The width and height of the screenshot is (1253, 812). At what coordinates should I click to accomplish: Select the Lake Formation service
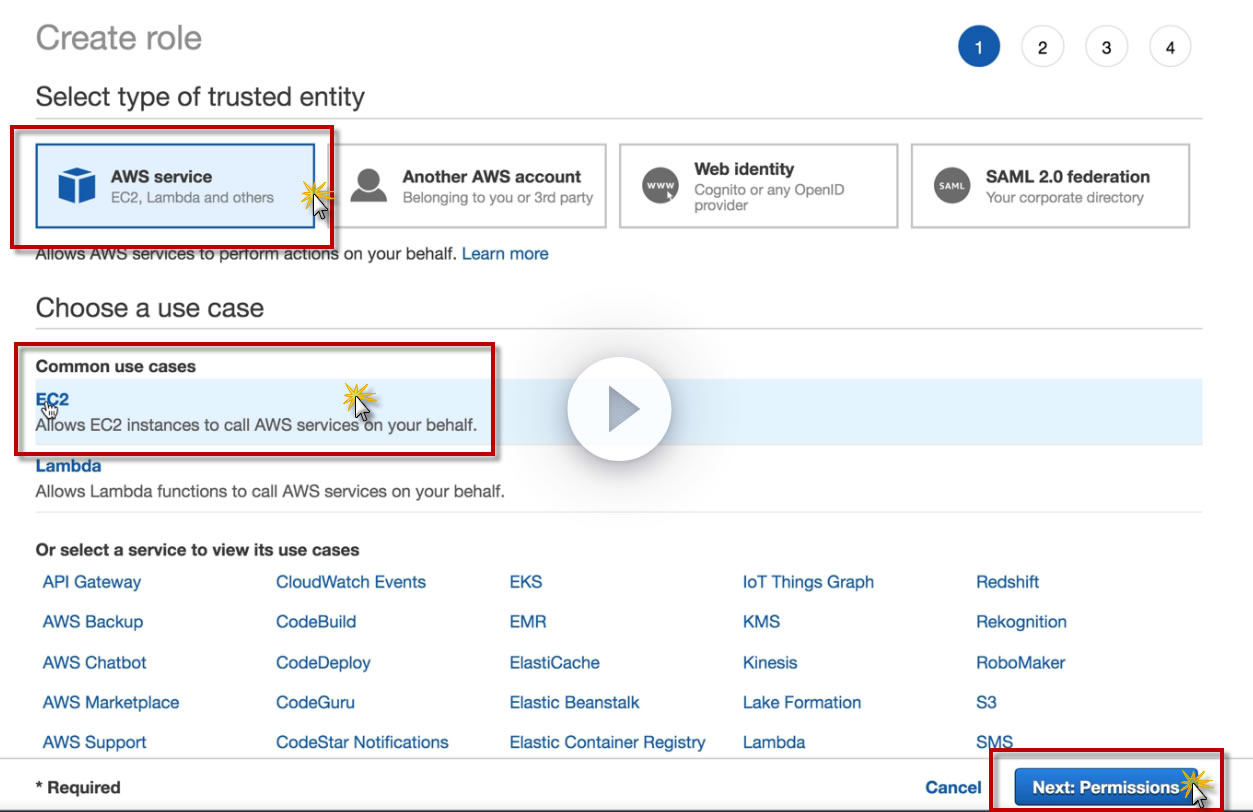click(x=802, y=703)
